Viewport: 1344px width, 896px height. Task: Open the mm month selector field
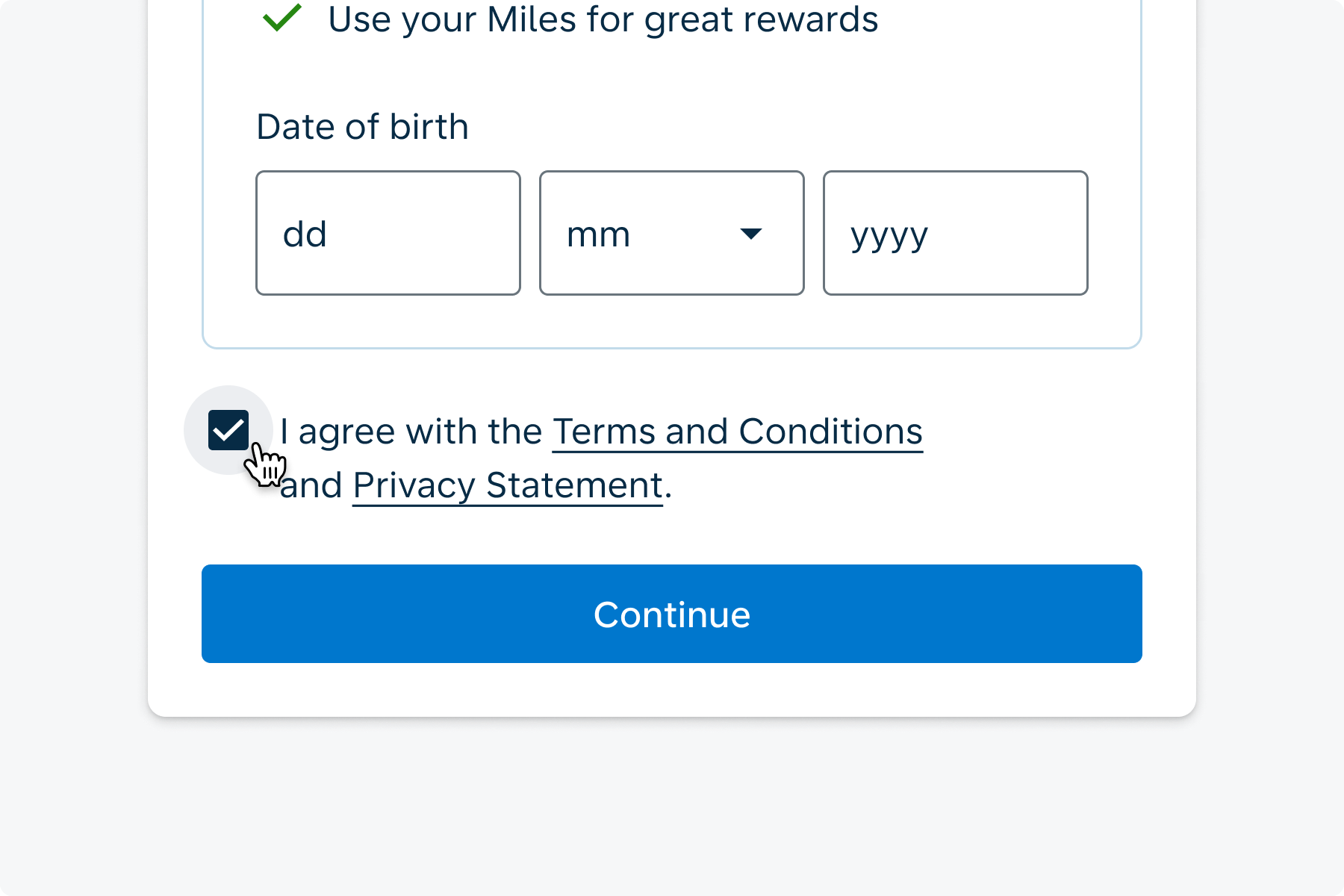pyautogui.click(x=671, y=233)
